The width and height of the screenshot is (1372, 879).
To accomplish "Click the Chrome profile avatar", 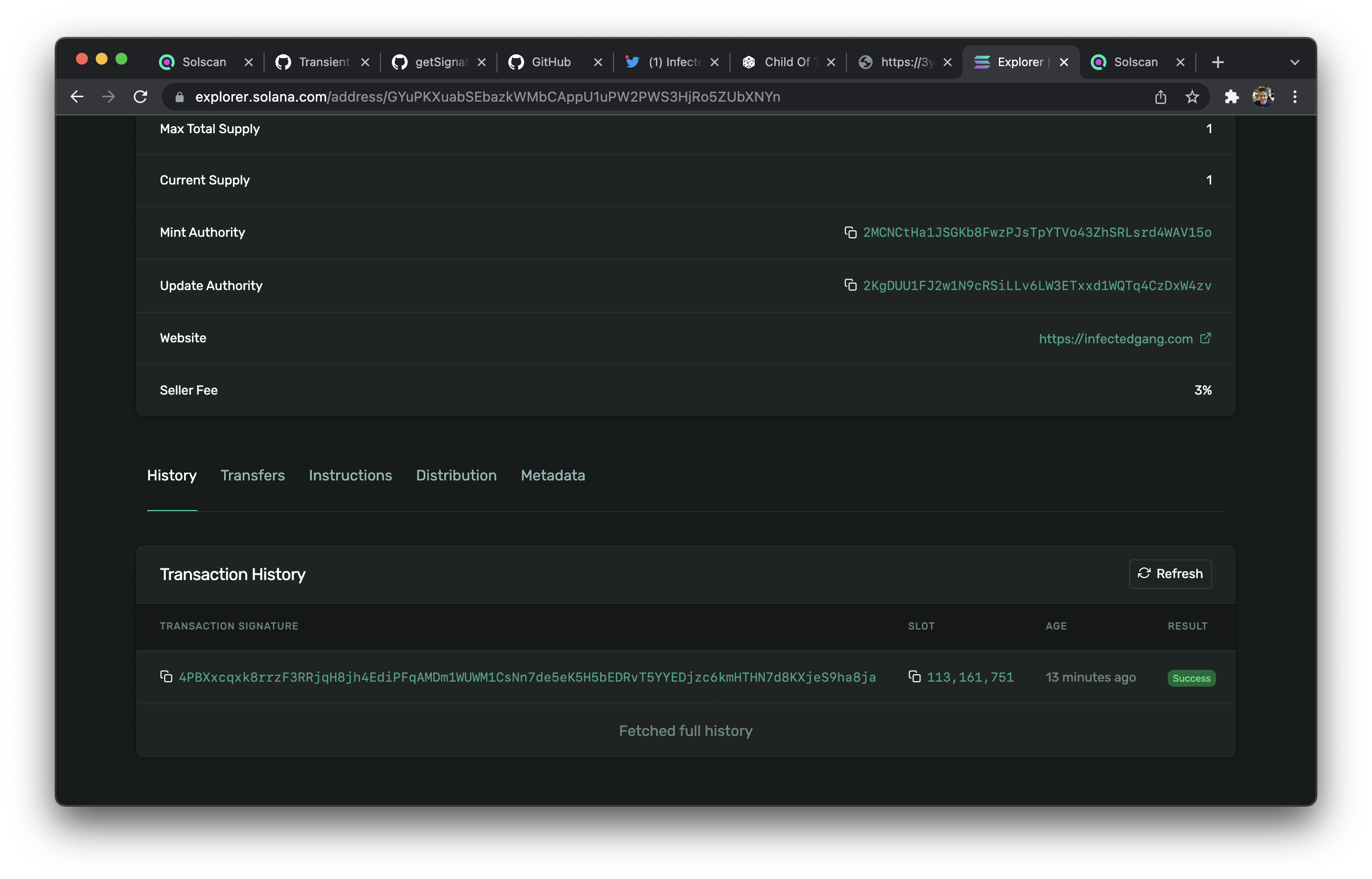I will [x=1263, y=97].
